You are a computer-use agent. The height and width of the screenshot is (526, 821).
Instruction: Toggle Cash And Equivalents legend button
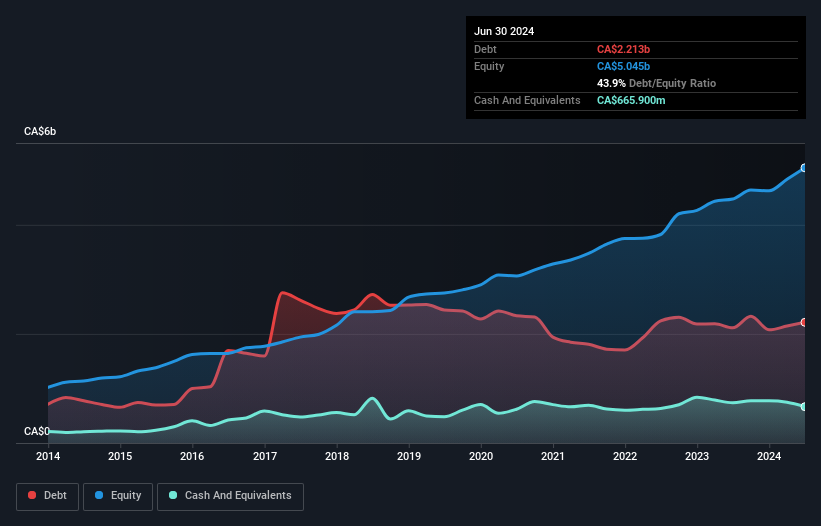[x=230, y=496]
